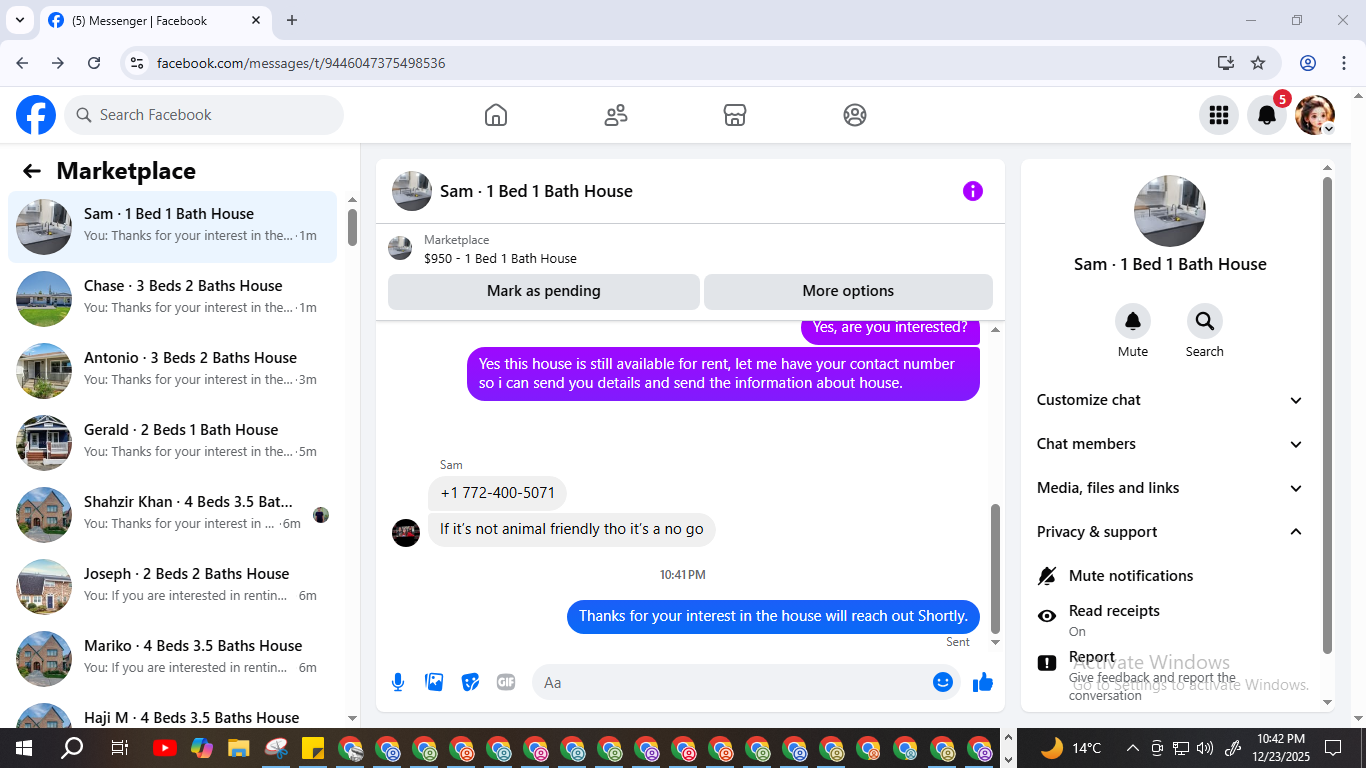The height and width of the screenshot is (768, 1366).
Task: Expand Media, files and links section
Action: pyautogui.click(x=1170, y=488)
